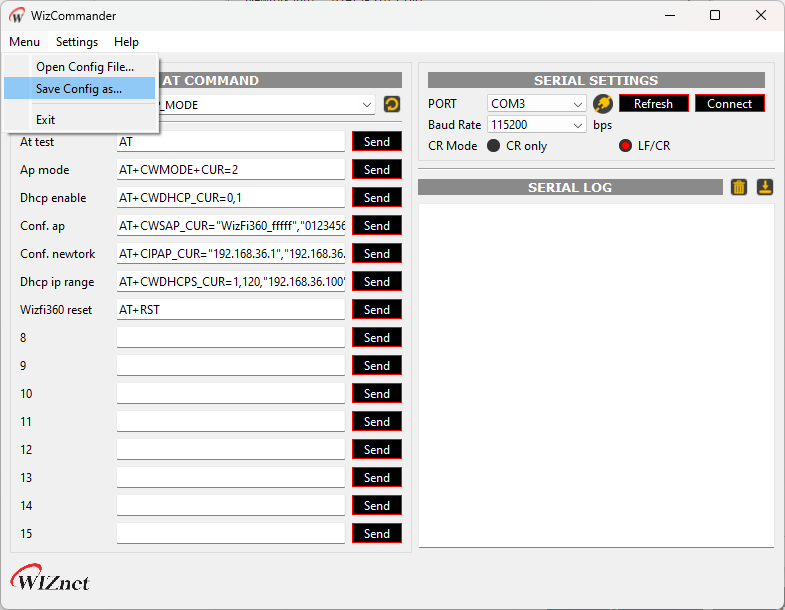This screenshot has height=610, width=785.
Task: Choose Save Config as... entry
Action: (80, 89)
